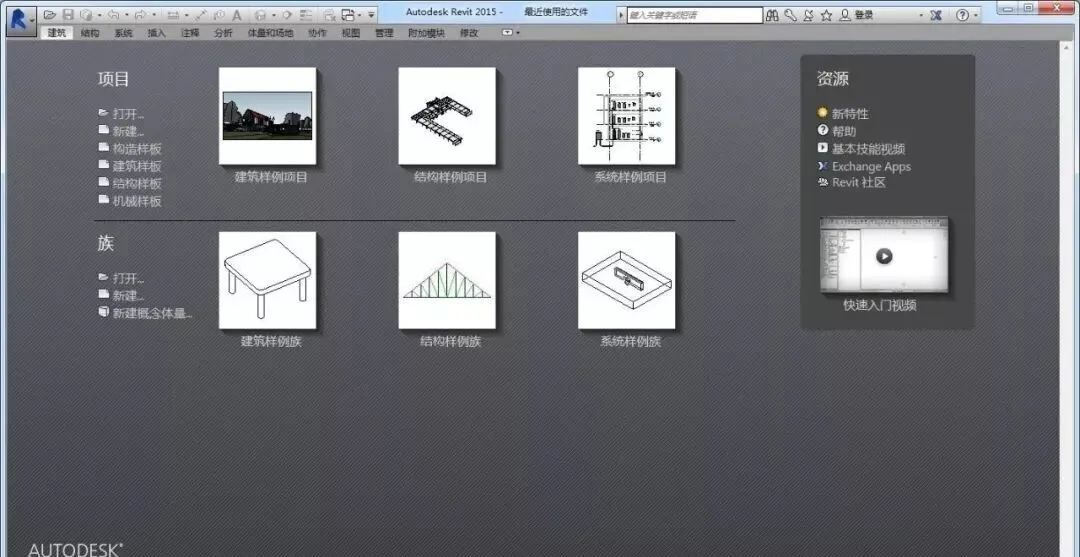The height and width of the screenshot is (557, 1080).
Task: Open the 3D View dropdown arrow
Action: point(273,15)
